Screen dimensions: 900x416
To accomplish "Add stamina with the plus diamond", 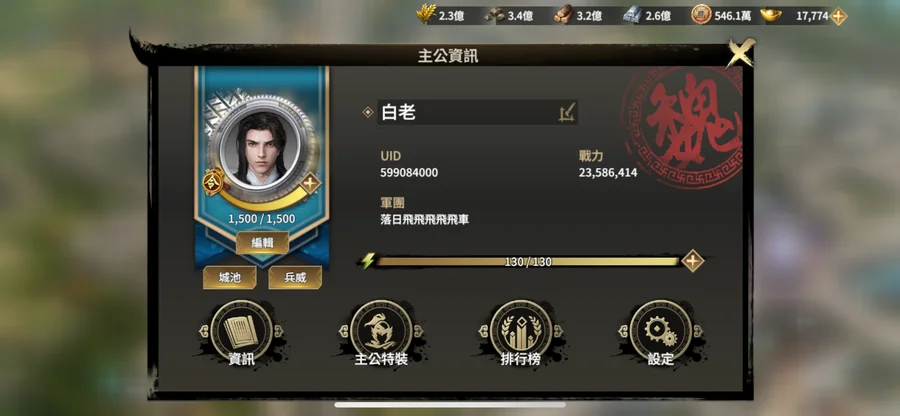I will (693, 261).
